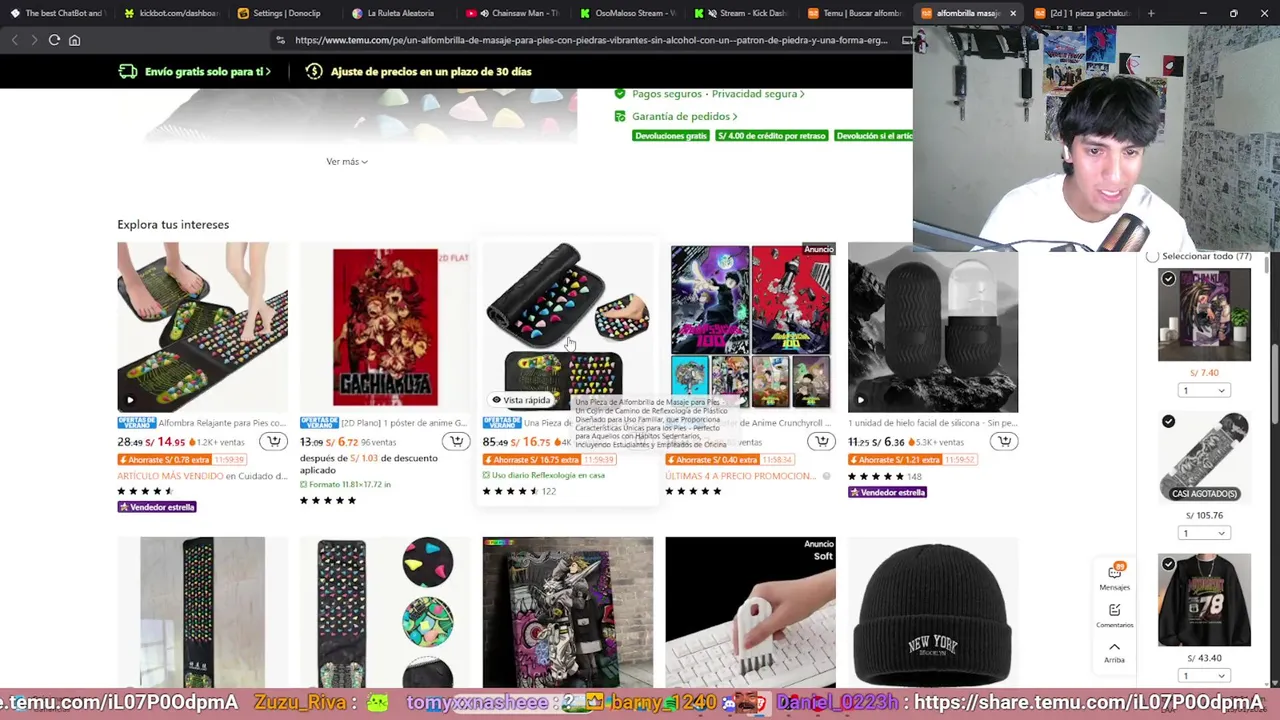Go to browser home icon

(x=74, y=40)
